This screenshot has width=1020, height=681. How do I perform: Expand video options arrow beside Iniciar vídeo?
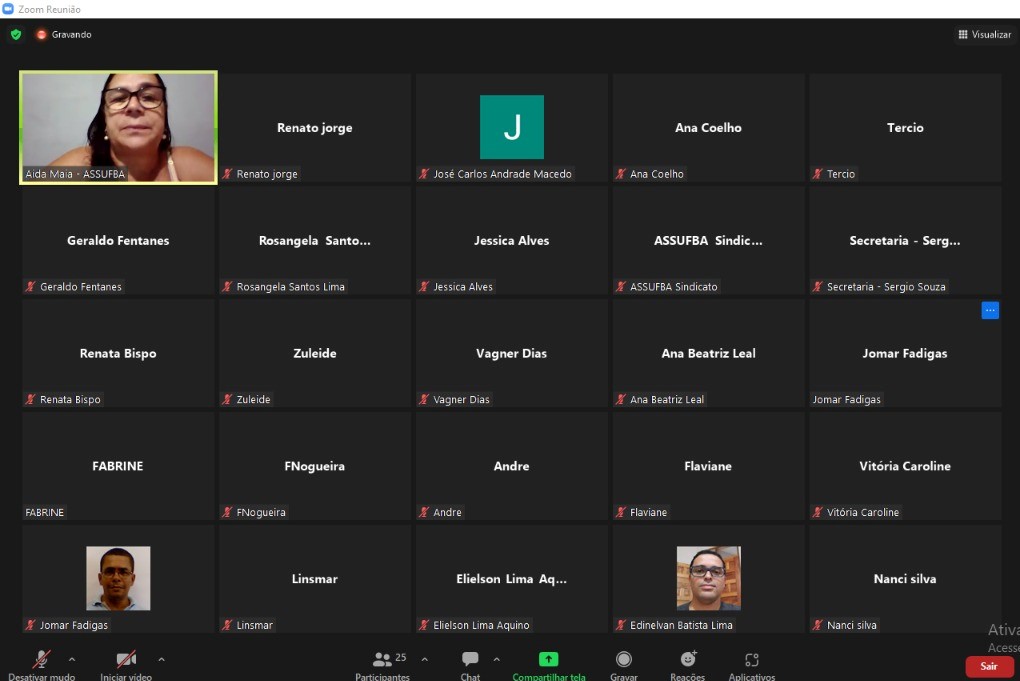[x=161, y=660]
